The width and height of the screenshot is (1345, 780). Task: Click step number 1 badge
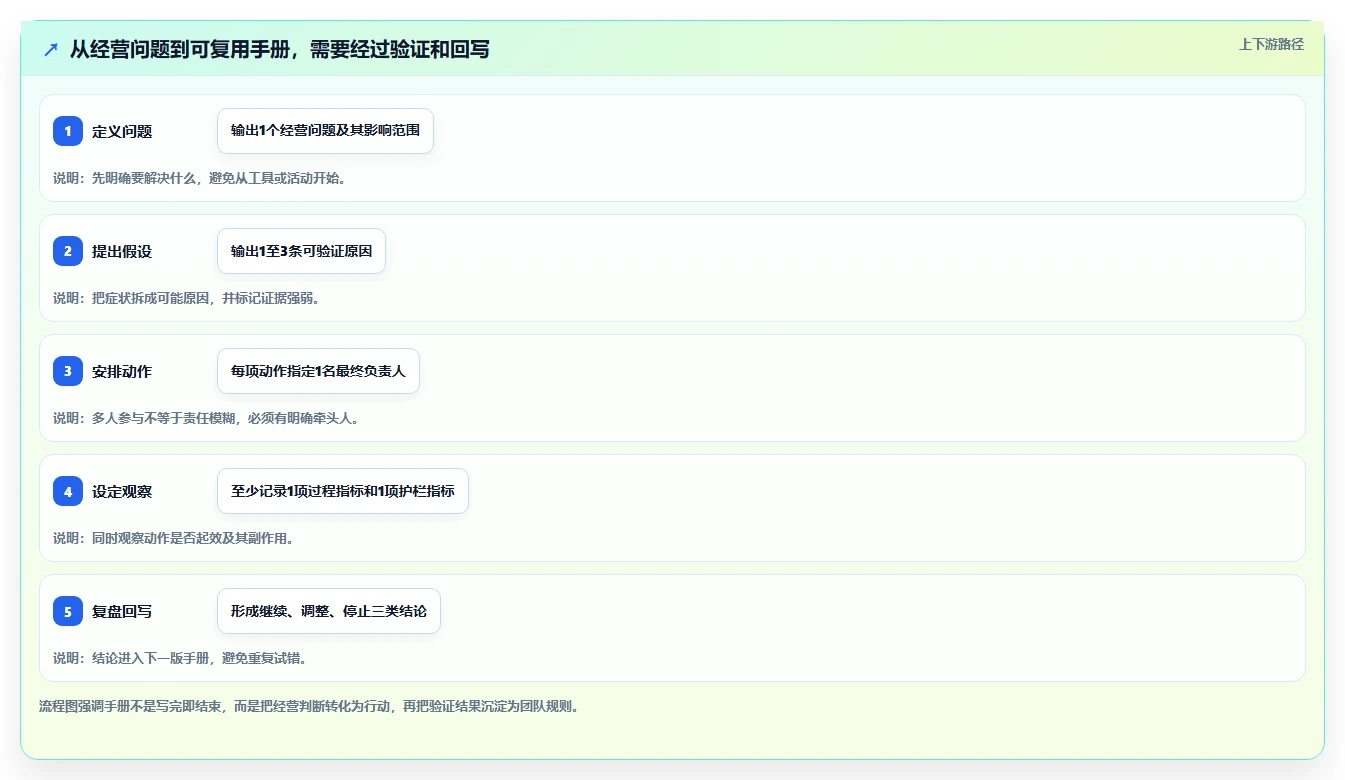click(68, 131)
